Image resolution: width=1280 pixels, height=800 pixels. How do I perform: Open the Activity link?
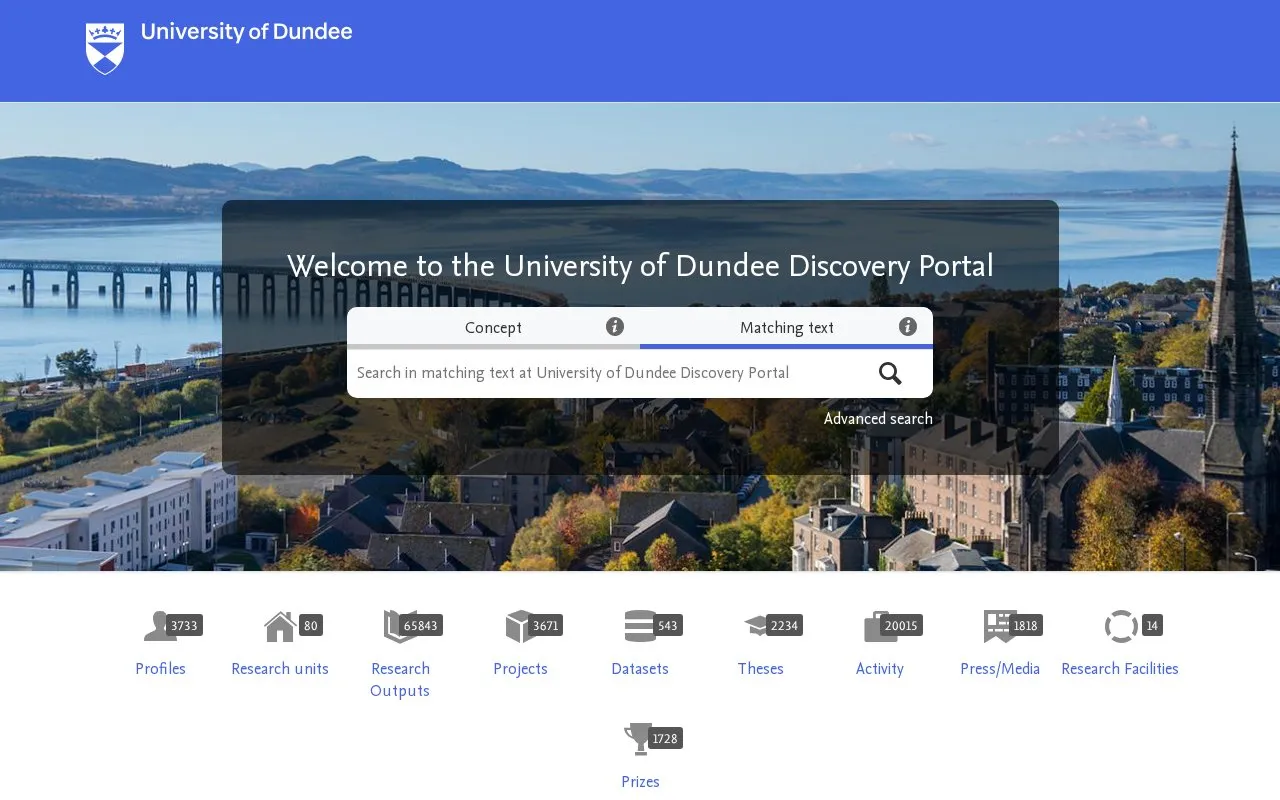880,669
